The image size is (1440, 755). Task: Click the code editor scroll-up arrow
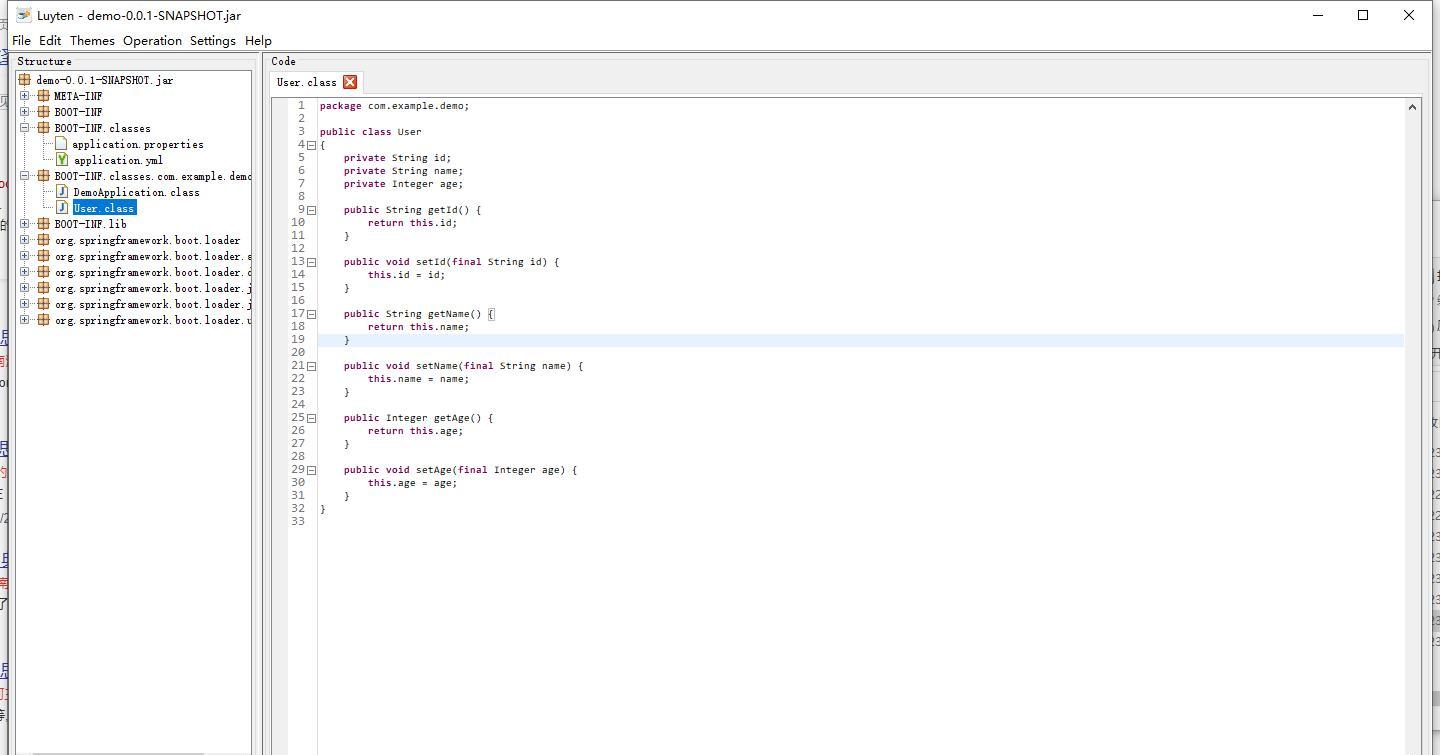1413,106
